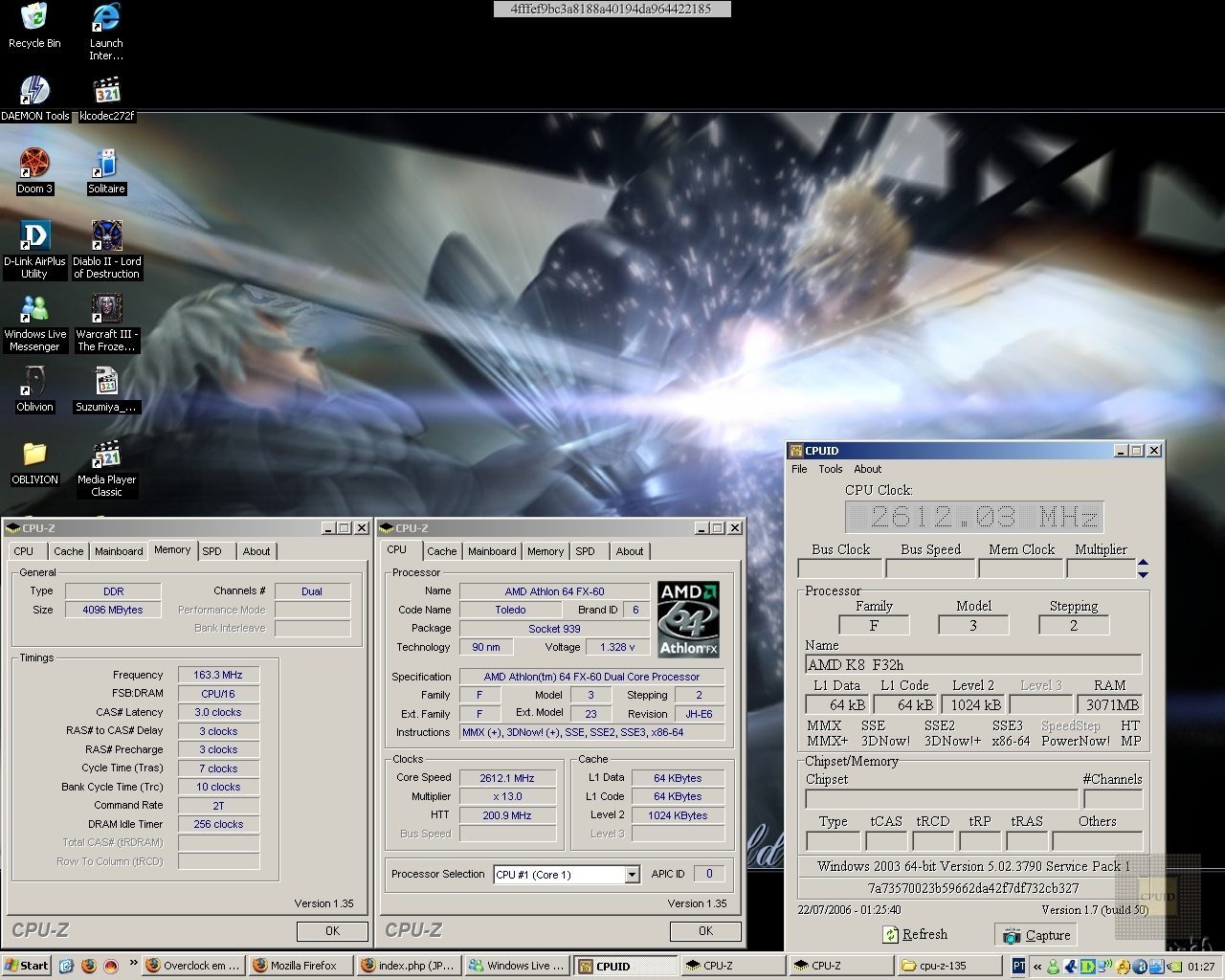Switch to Mozilla Firefox taskbar button

301,966
